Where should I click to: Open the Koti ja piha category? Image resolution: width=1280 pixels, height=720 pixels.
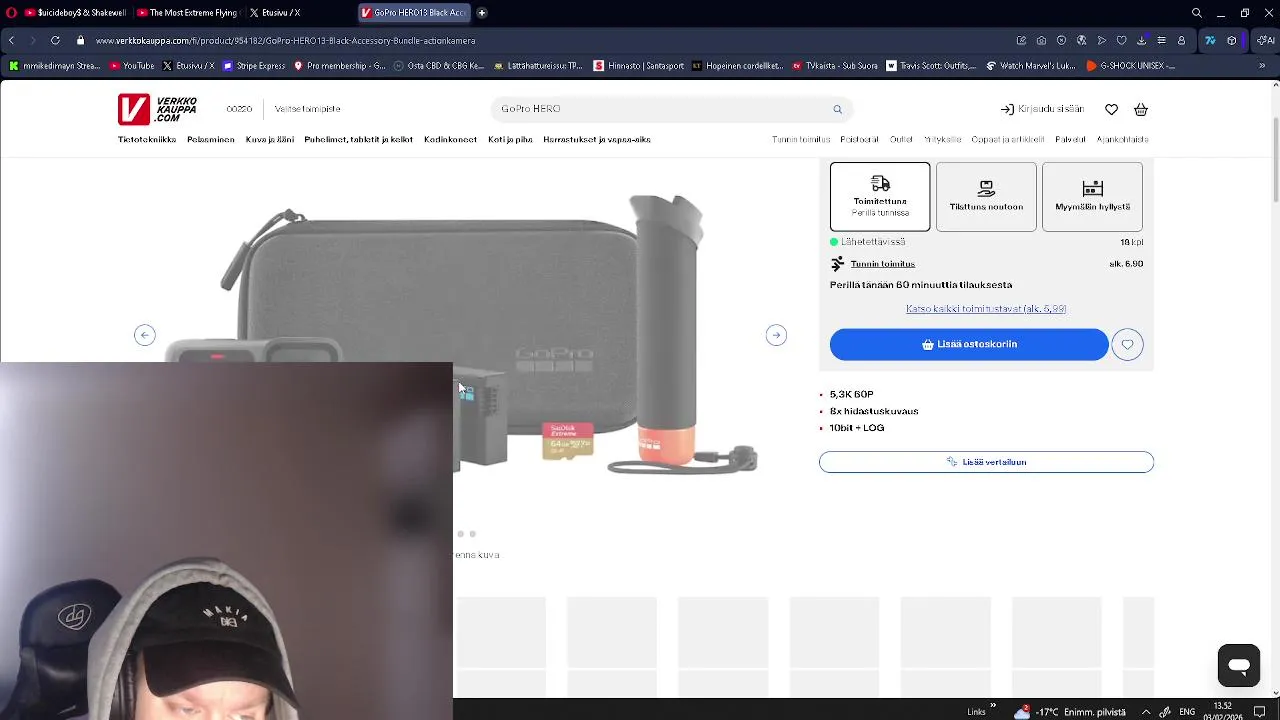coord(510,140)
